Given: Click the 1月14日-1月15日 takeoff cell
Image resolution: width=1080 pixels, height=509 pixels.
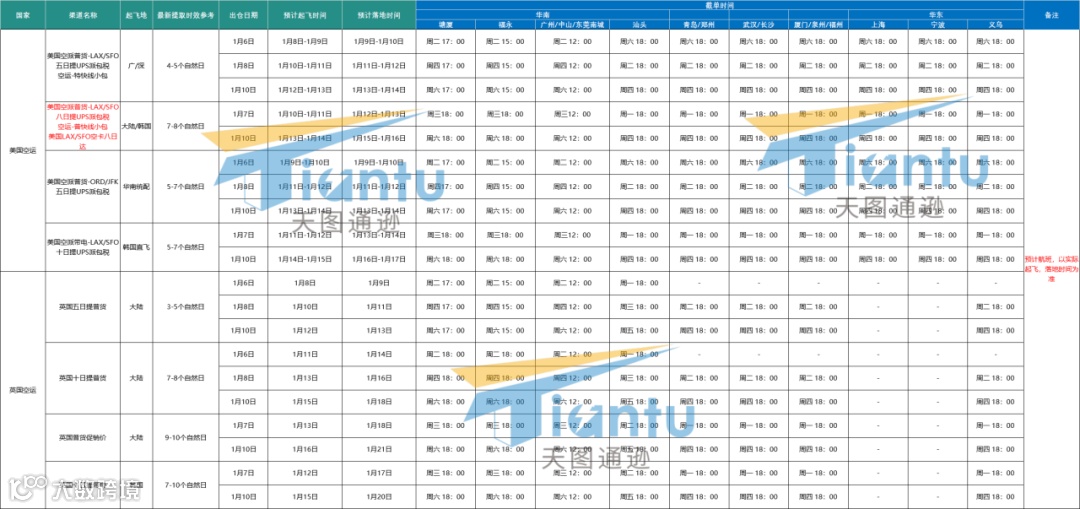Looking at the screenshot, I should tap(304, 259).
